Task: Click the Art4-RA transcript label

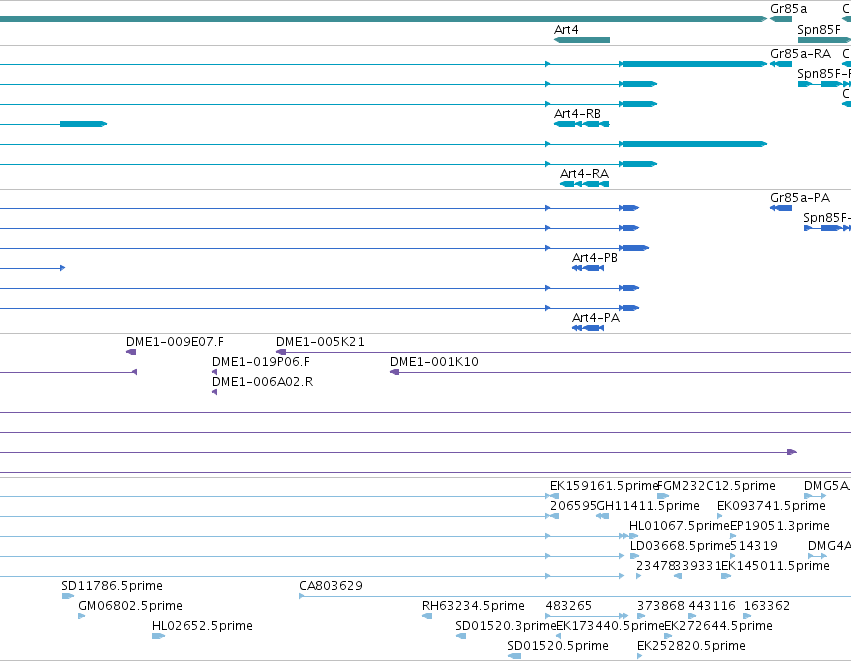Action: click(x=584, y=174)
